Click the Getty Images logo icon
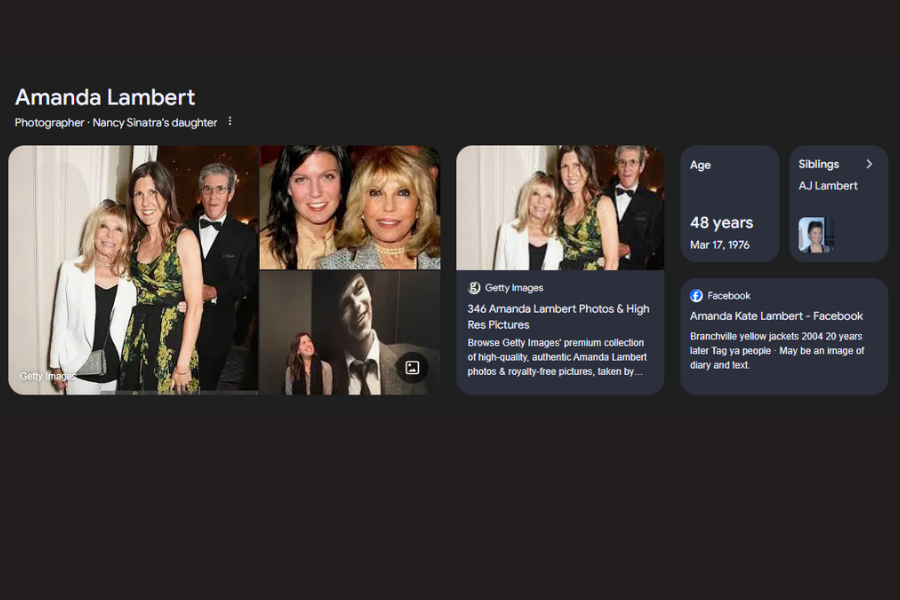The image size is (900, 600). (474, 288)
